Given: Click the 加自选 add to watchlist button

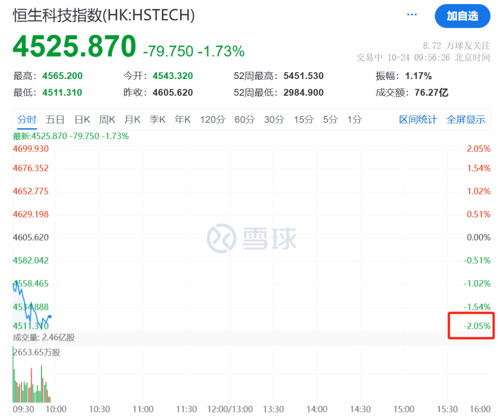Looking at the screenshot, I should click(462, 16).
